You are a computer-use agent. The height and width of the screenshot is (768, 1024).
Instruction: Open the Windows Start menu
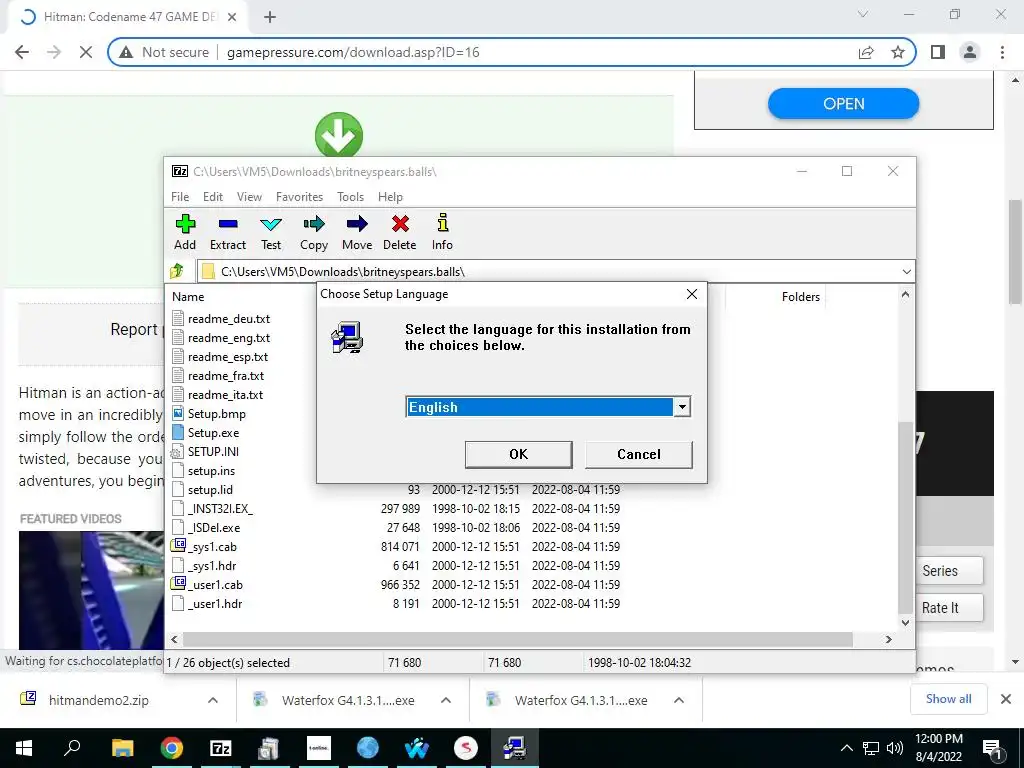click(x=24, y=748)
